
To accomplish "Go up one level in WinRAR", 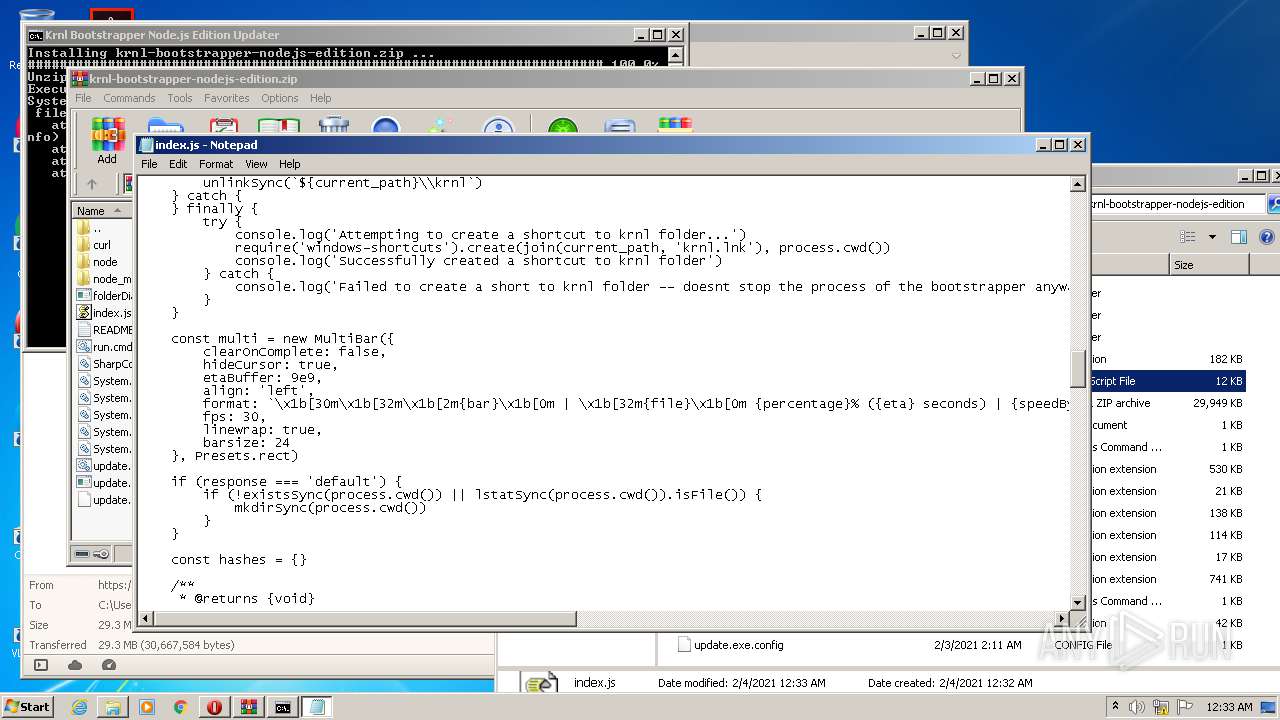I will 92,184.
